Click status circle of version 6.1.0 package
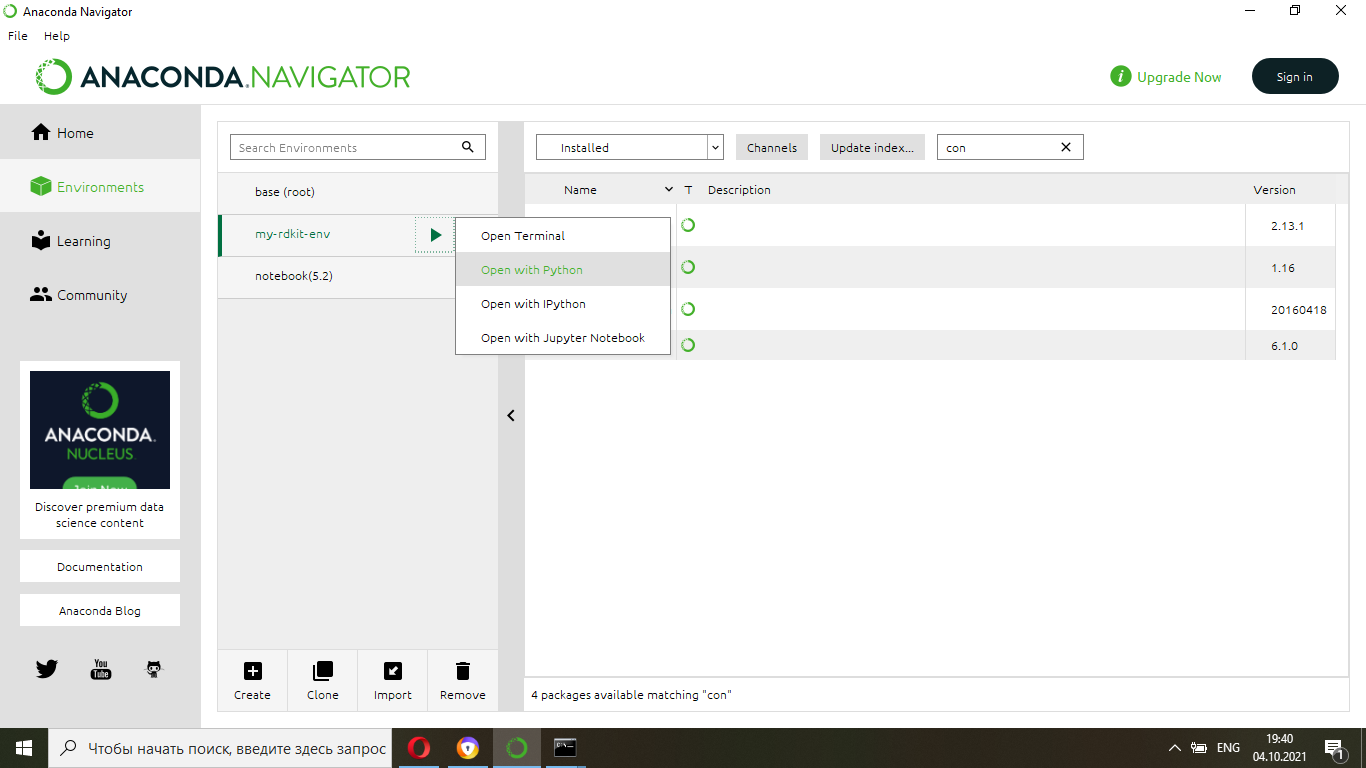1366x768 pixels. tap(688, 345)
